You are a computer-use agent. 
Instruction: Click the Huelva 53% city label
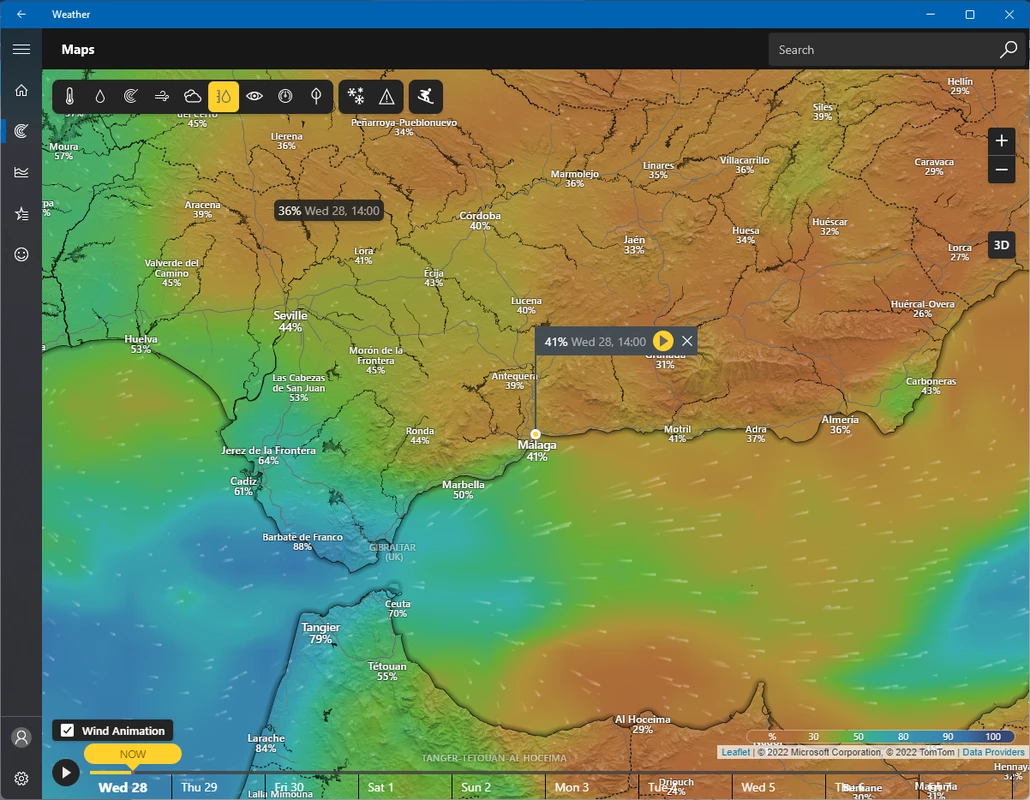141,344
